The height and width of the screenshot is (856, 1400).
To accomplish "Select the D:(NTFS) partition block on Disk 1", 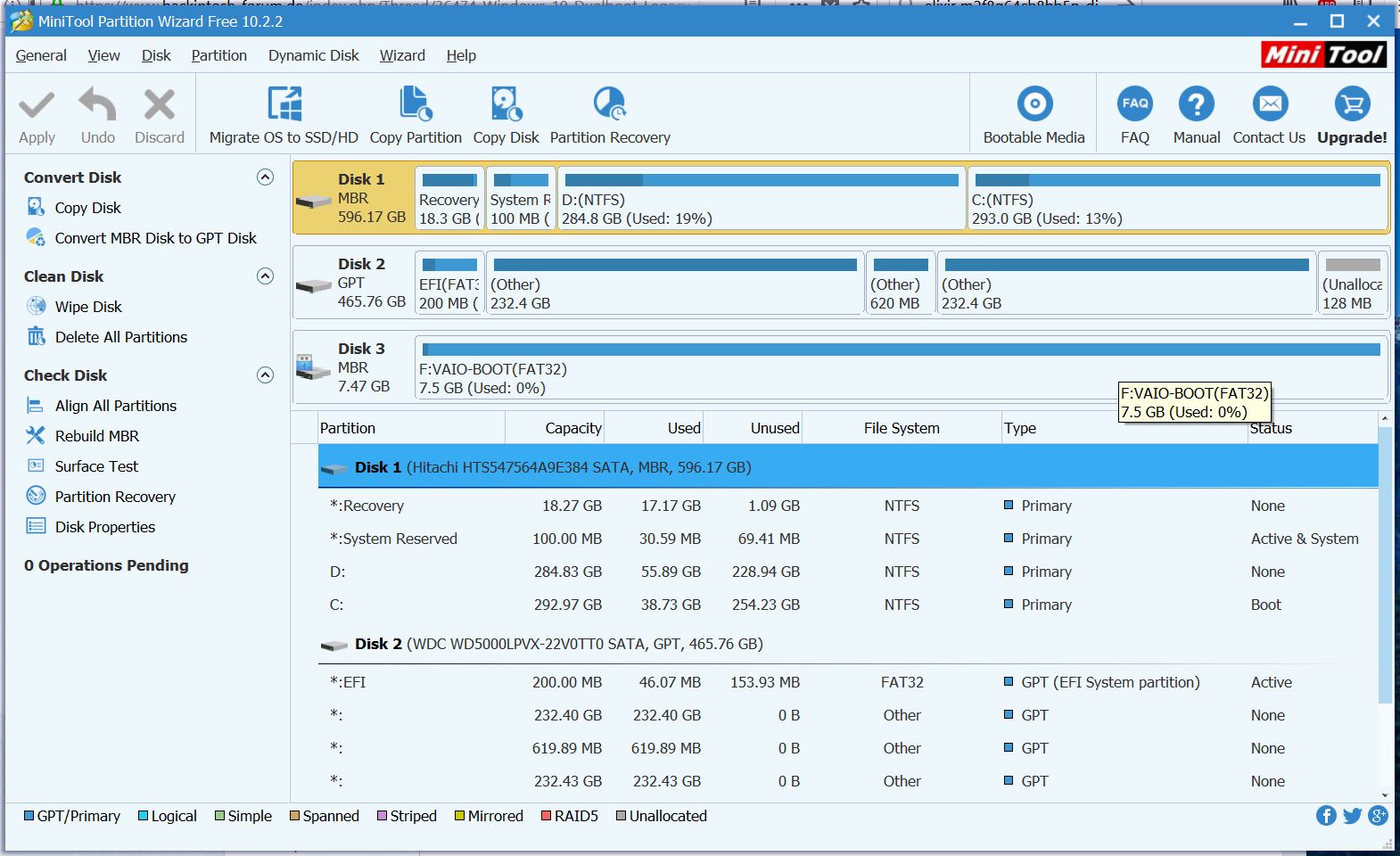I will [761, 199].
